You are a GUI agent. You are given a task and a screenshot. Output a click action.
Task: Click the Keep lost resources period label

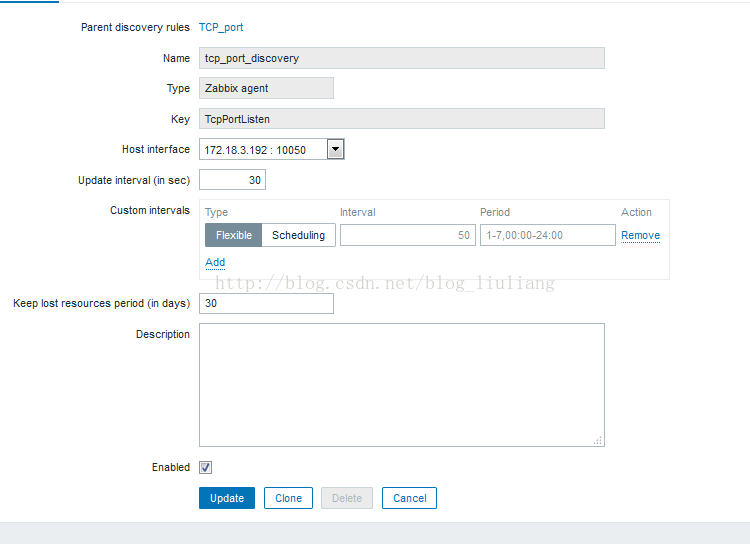click(101, 303)
